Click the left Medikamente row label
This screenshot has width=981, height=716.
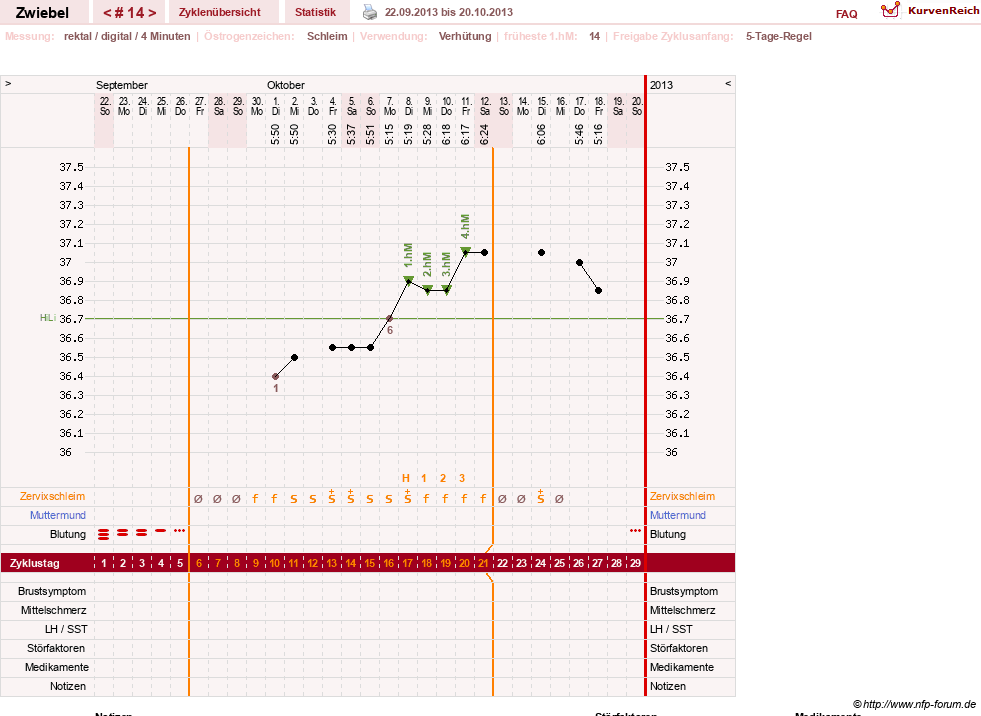(57, 667)
